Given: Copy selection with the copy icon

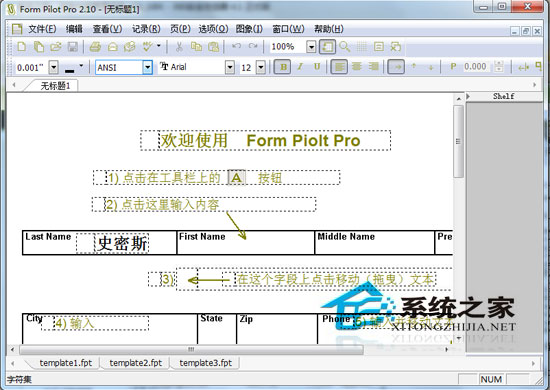Looking at the screenshot, I should pyautogui.click(x=196, y=47).
